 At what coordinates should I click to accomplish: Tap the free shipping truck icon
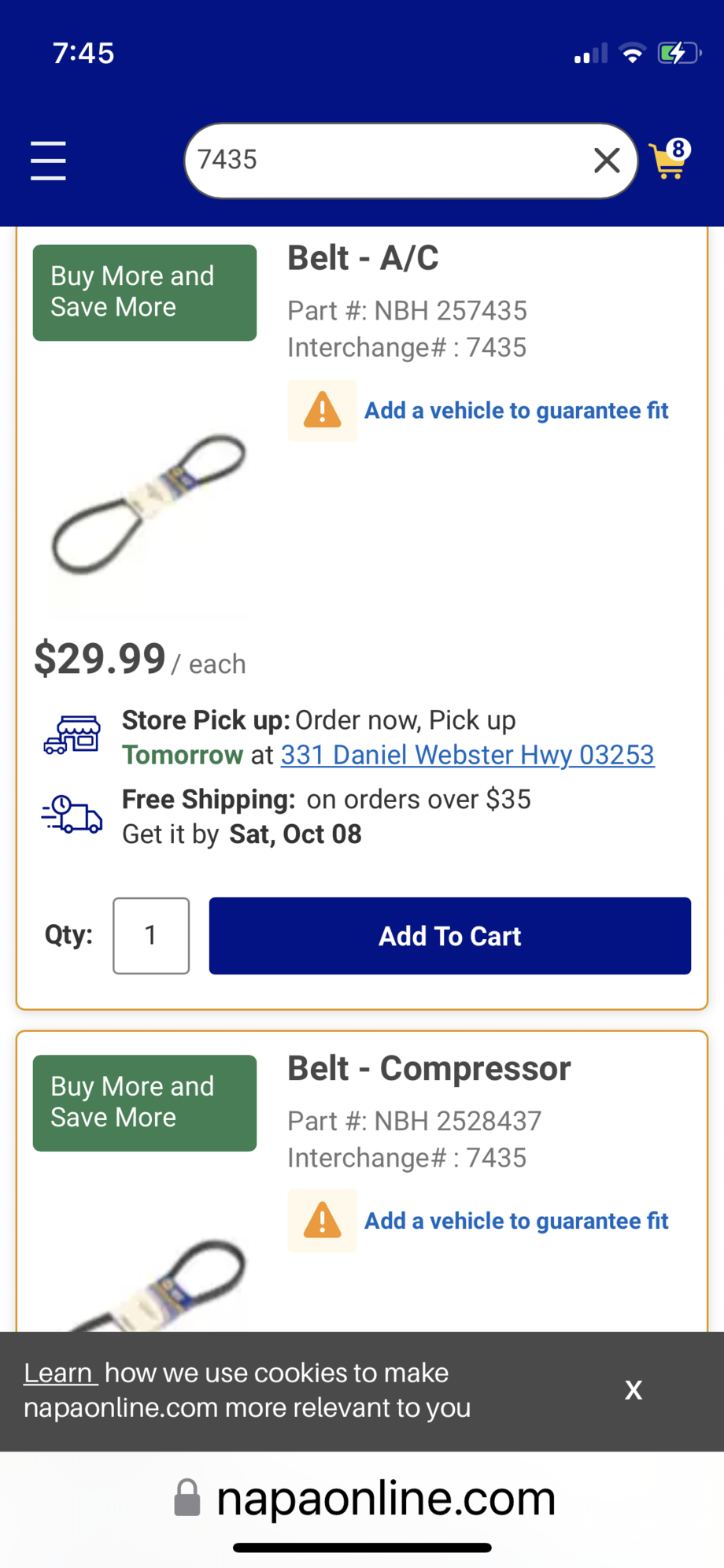coord(72,815)
